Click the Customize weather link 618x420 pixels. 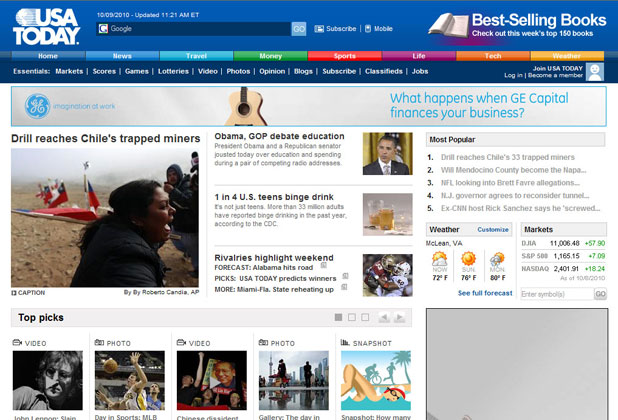(x=493, y=229)
